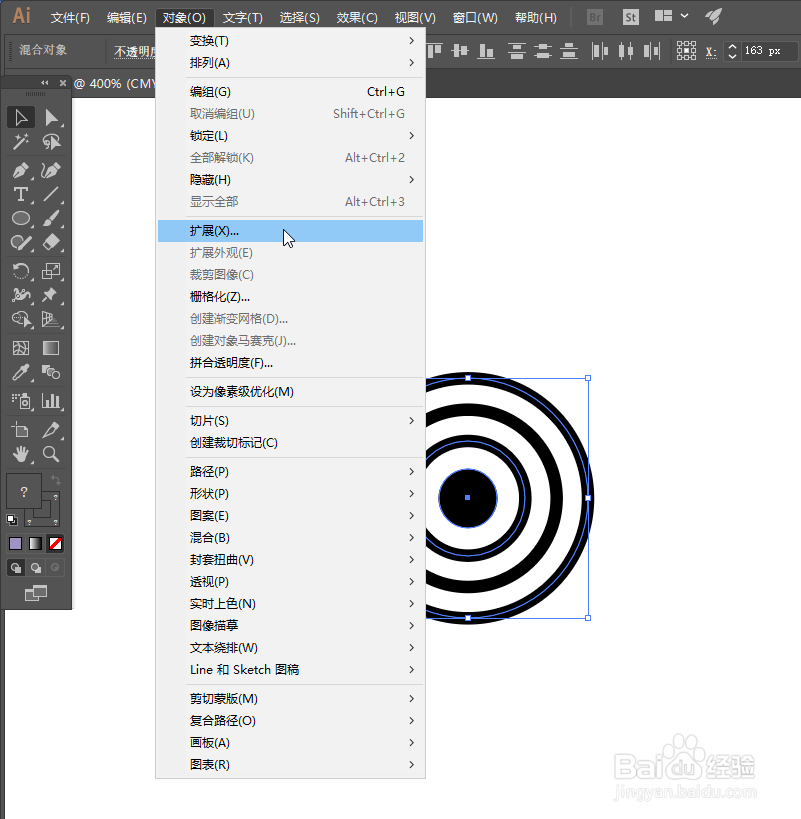This screenshot has height=819, width=801.
Task: Open workspace layout switcher dropdown
Action: point(672,16)
